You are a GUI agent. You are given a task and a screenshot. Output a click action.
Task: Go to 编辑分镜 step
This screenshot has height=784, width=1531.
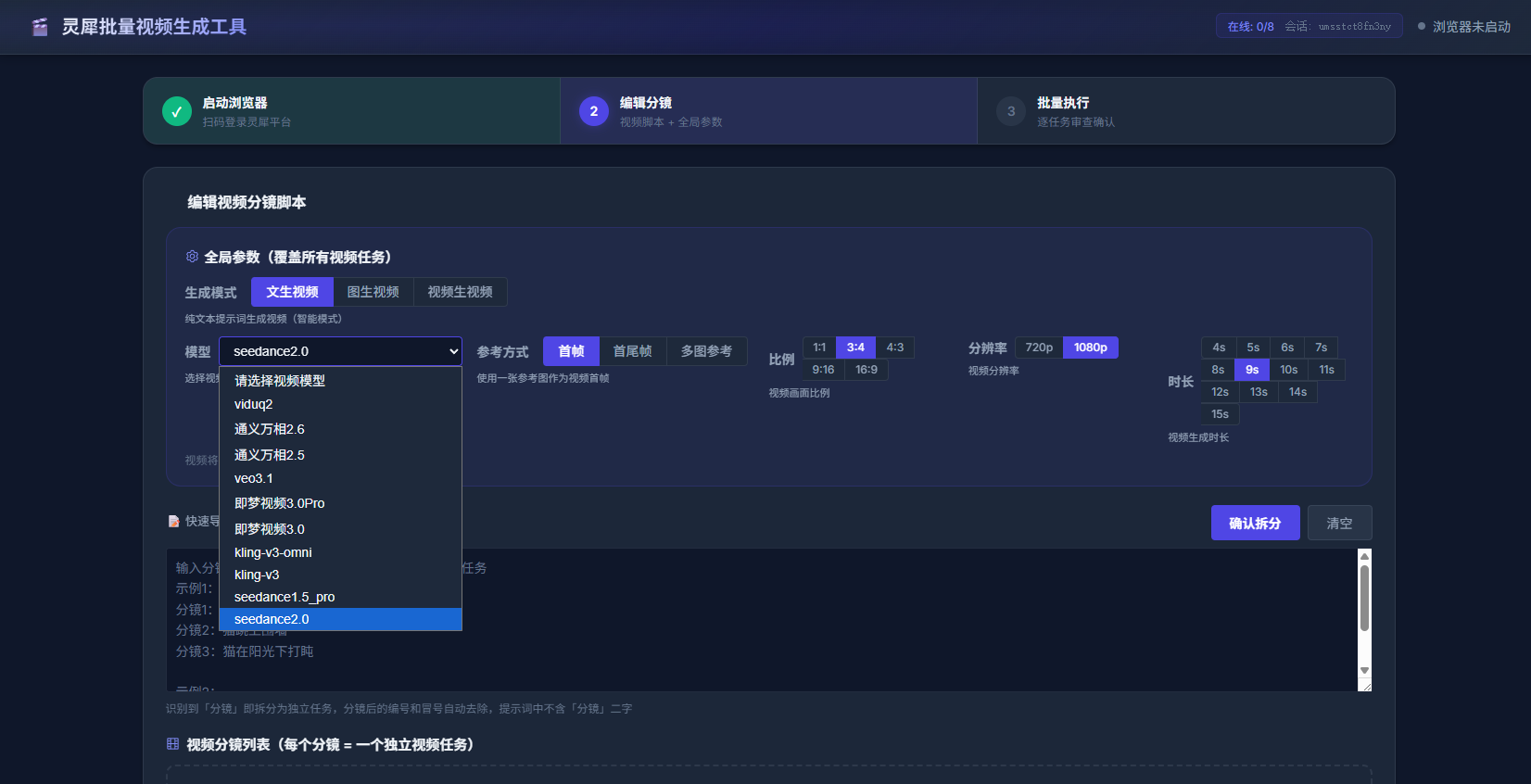pos(768,111)
